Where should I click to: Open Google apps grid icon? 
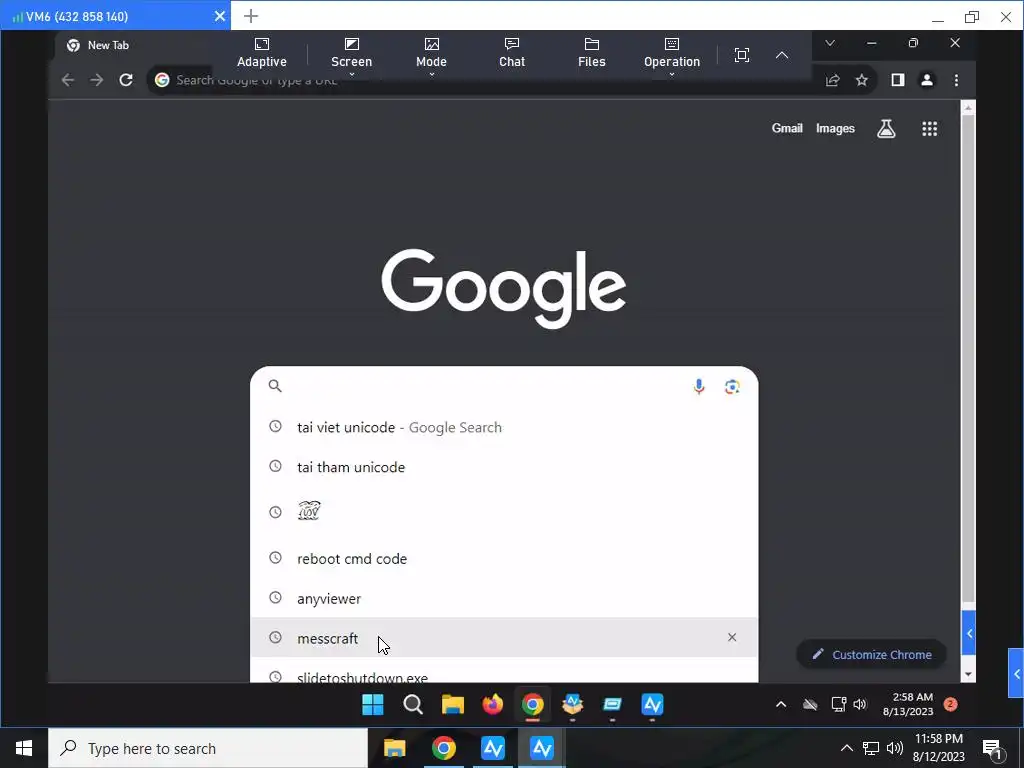tap(929, 129)
